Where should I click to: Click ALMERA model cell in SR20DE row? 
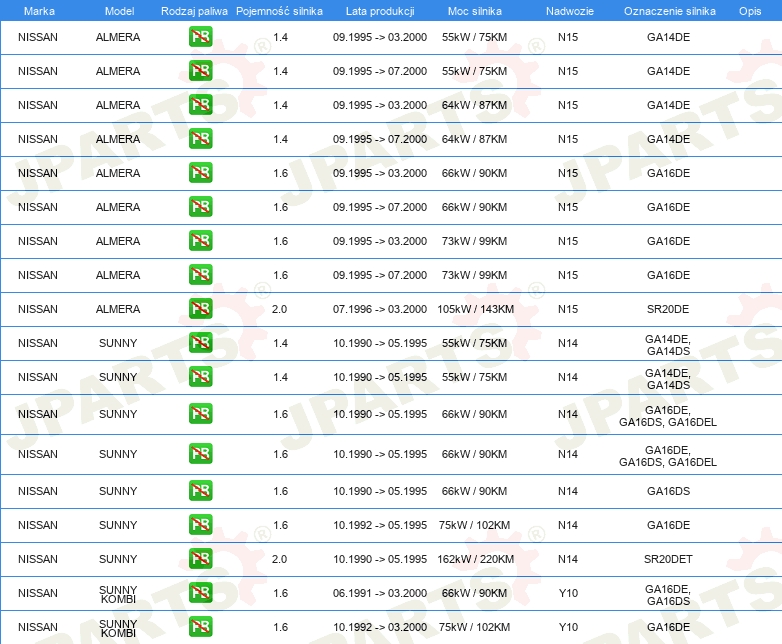pyautogui.click(x=118, y=309)
